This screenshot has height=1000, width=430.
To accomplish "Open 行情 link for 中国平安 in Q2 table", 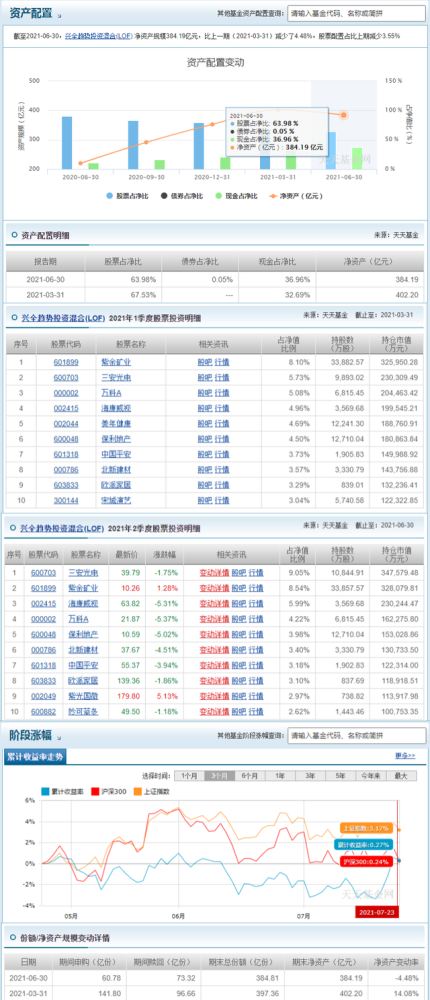I will pyautogui.click(x=256, y=665).
